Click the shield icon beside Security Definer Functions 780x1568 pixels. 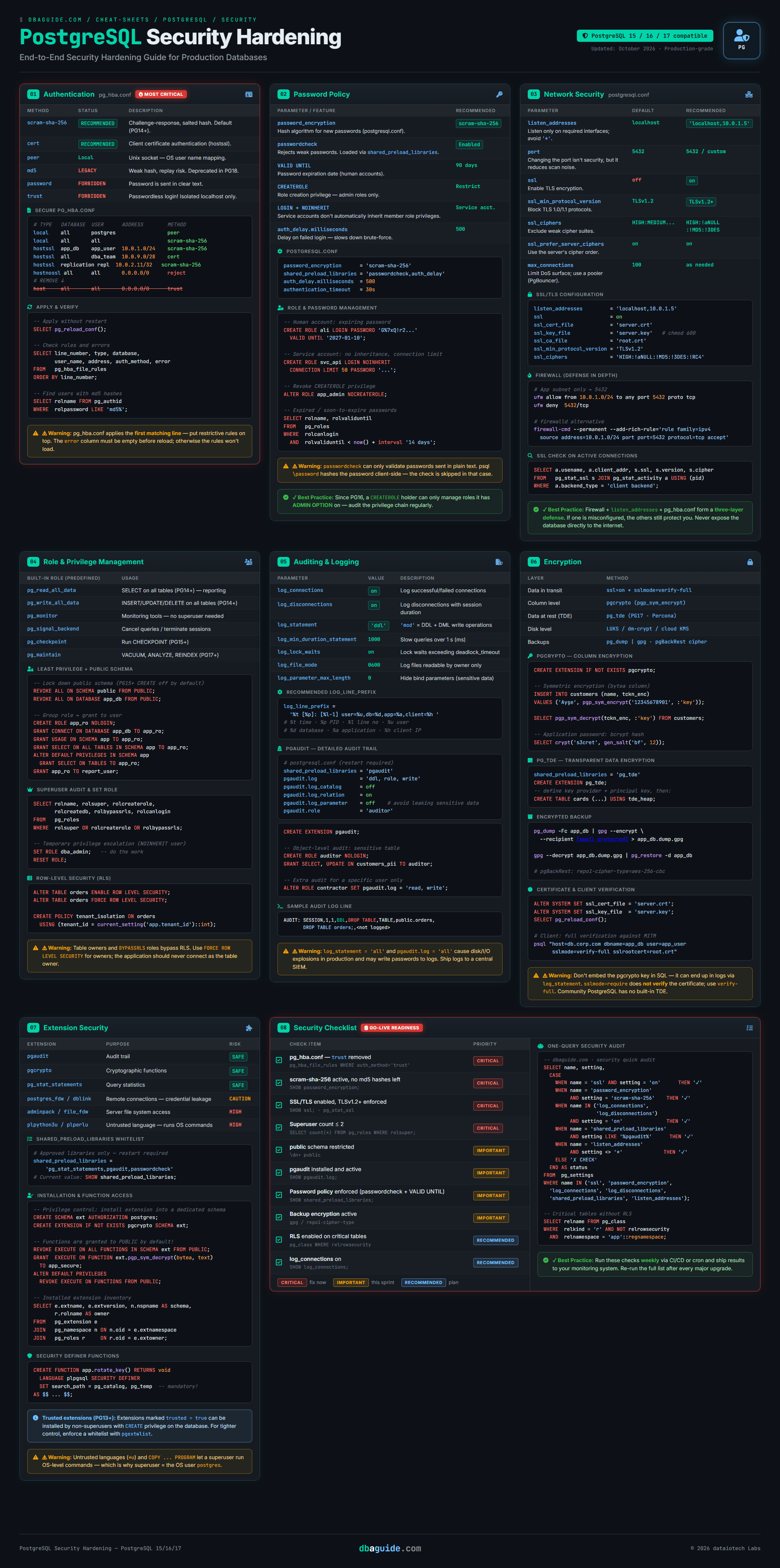(x=30, y=1356)
